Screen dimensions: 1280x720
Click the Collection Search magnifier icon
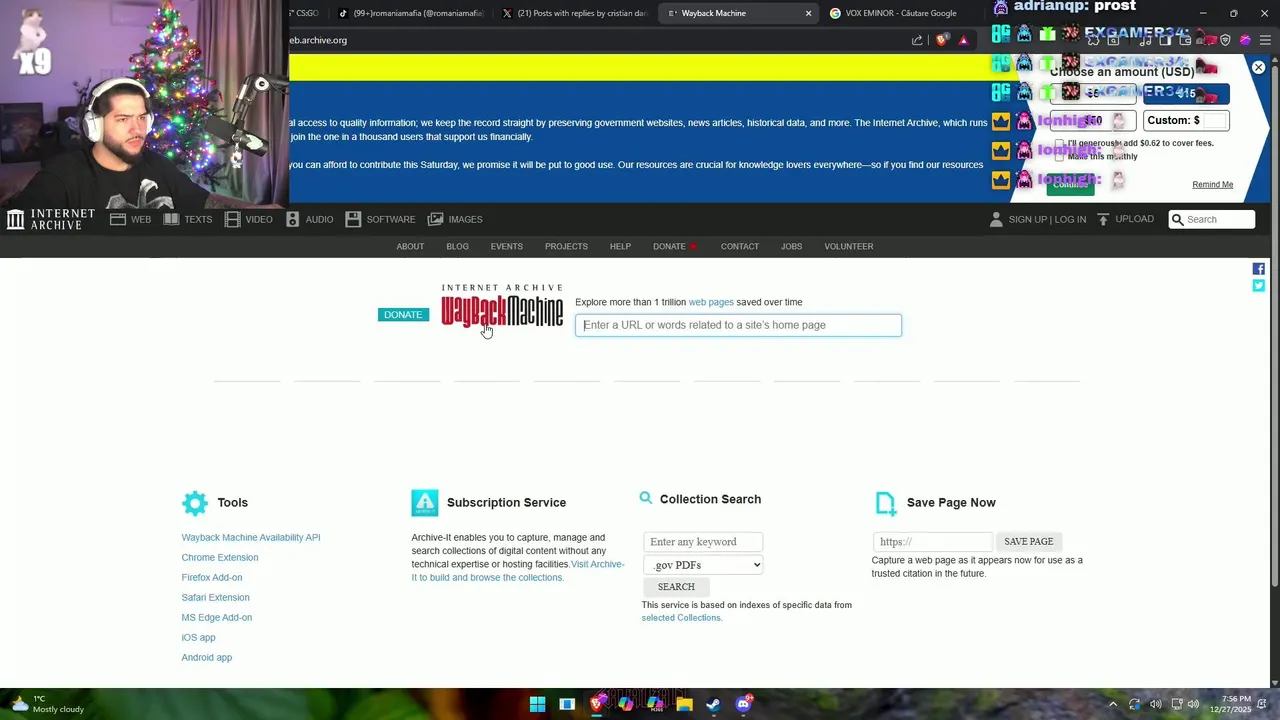click(x=646, y=498)
